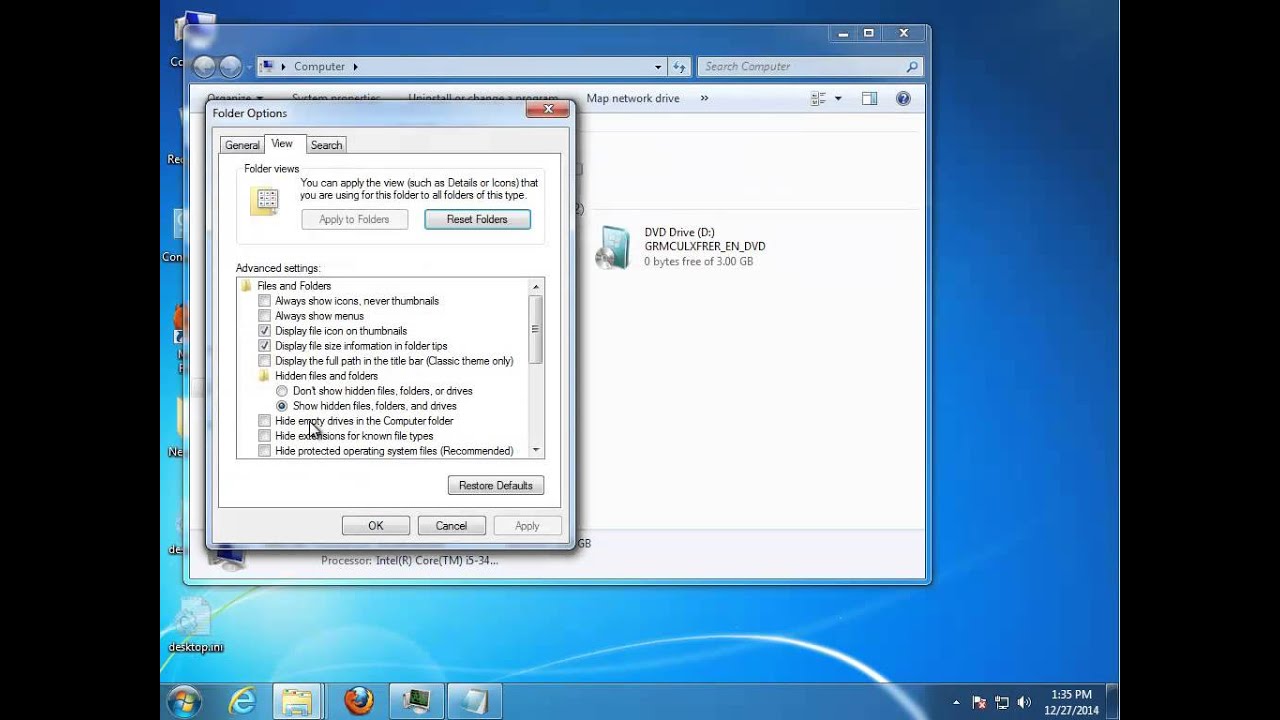Click the refresh icon beside address bar
Viewport: 1280px width, 720px height.
click(680, 67)
